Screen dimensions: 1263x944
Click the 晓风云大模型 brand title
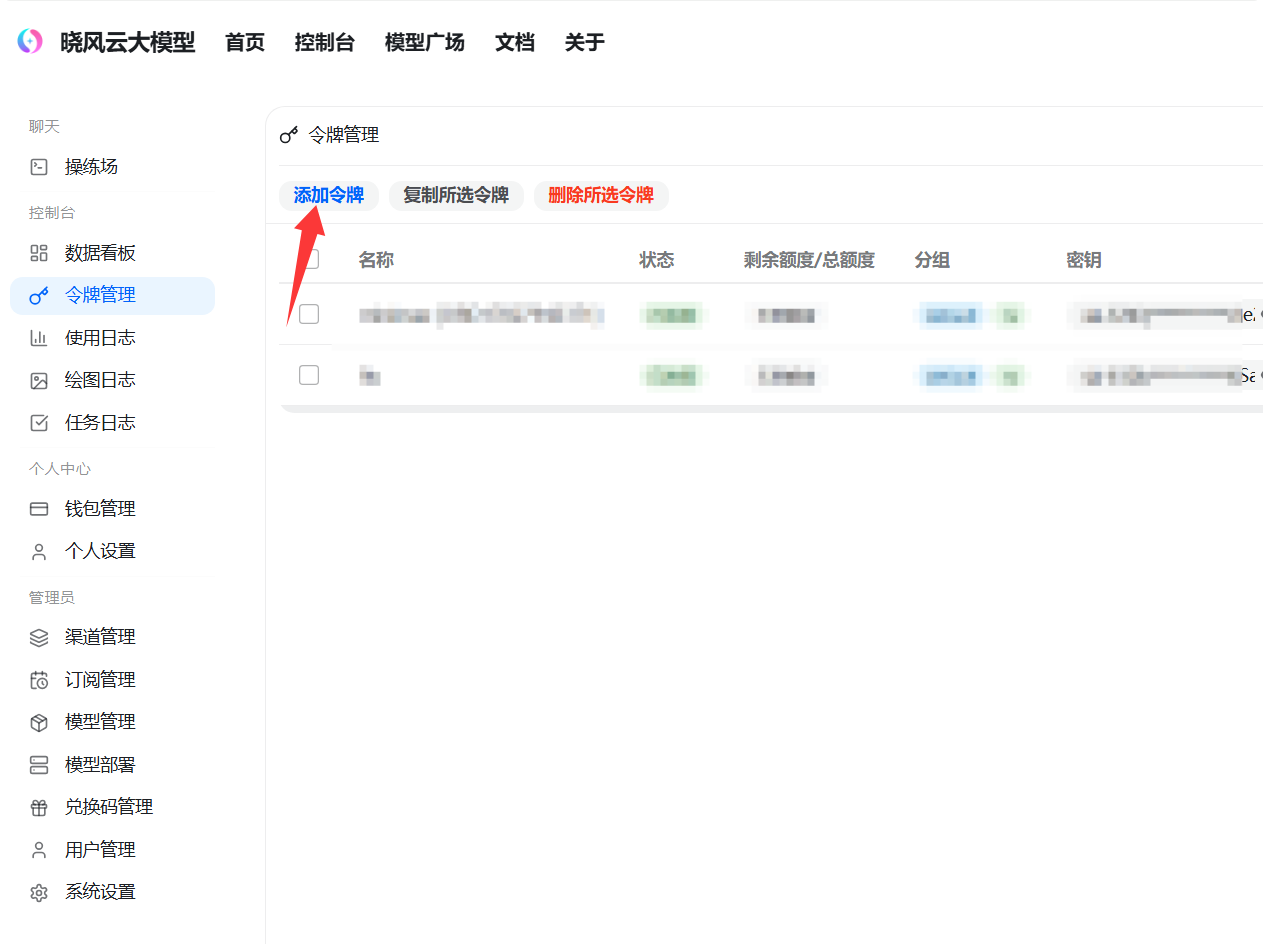(128, 42)
